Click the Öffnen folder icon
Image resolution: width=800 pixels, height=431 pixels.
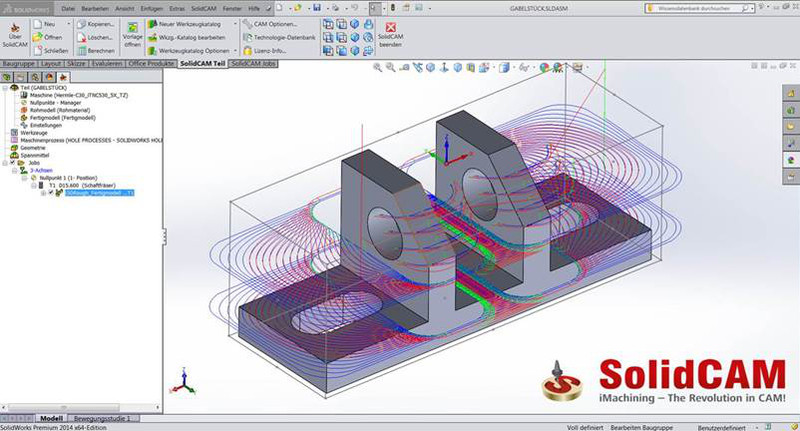click(x=38, y=37)
